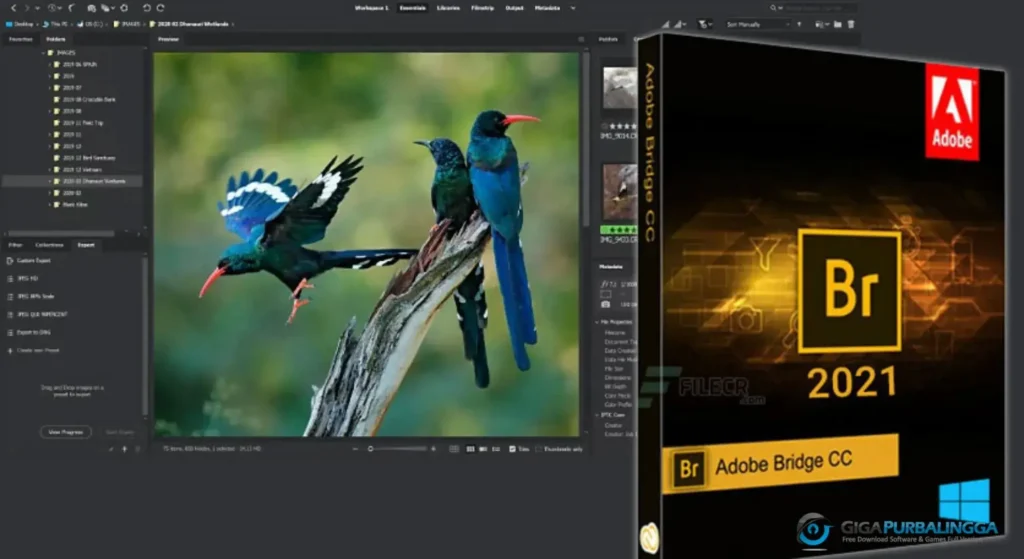
Task: Toggle the Tiles checkbox
Action: (512, 449)
